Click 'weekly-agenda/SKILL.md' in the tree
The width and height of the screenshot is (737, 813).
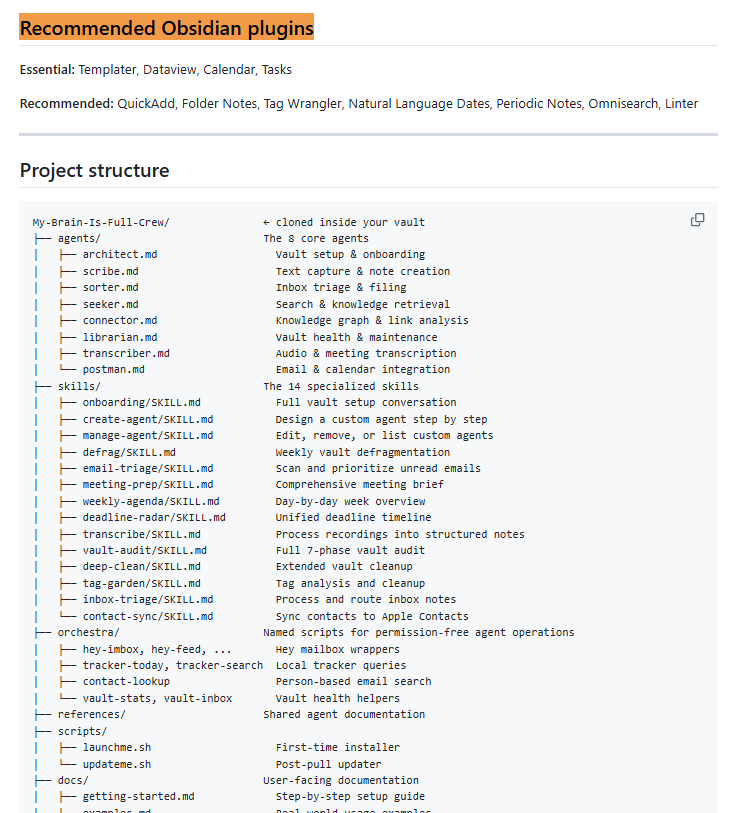[x=151, y=501]
